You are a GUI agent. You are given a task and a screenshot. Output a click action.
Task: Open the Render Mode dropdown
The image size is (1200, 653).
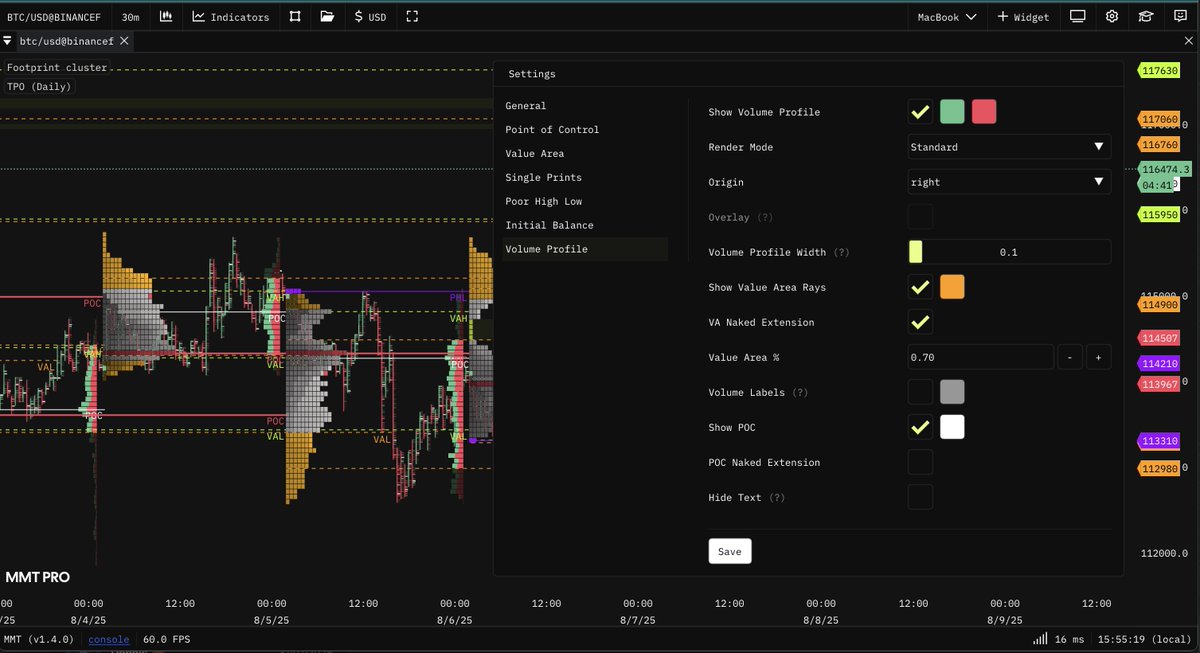[1008, 147]
